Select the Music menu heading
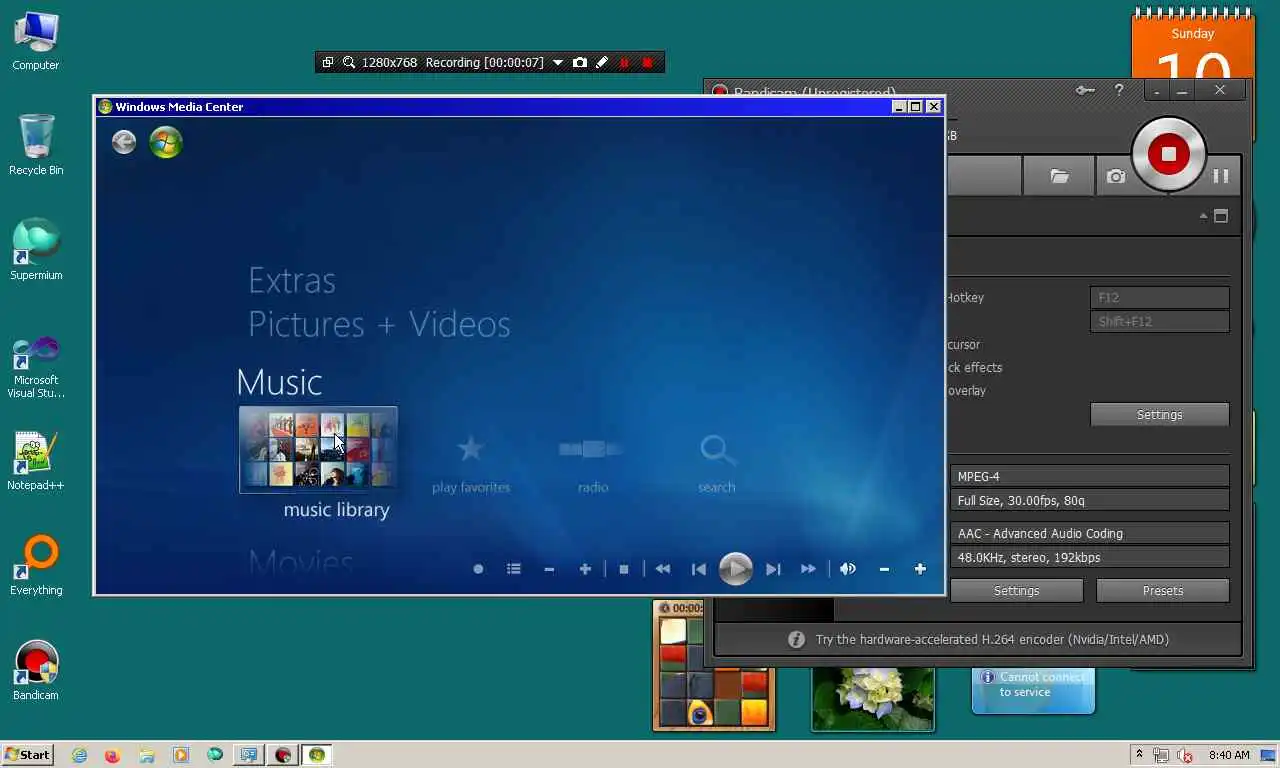Screen dimensions: 1280x768 coord(279,382)
